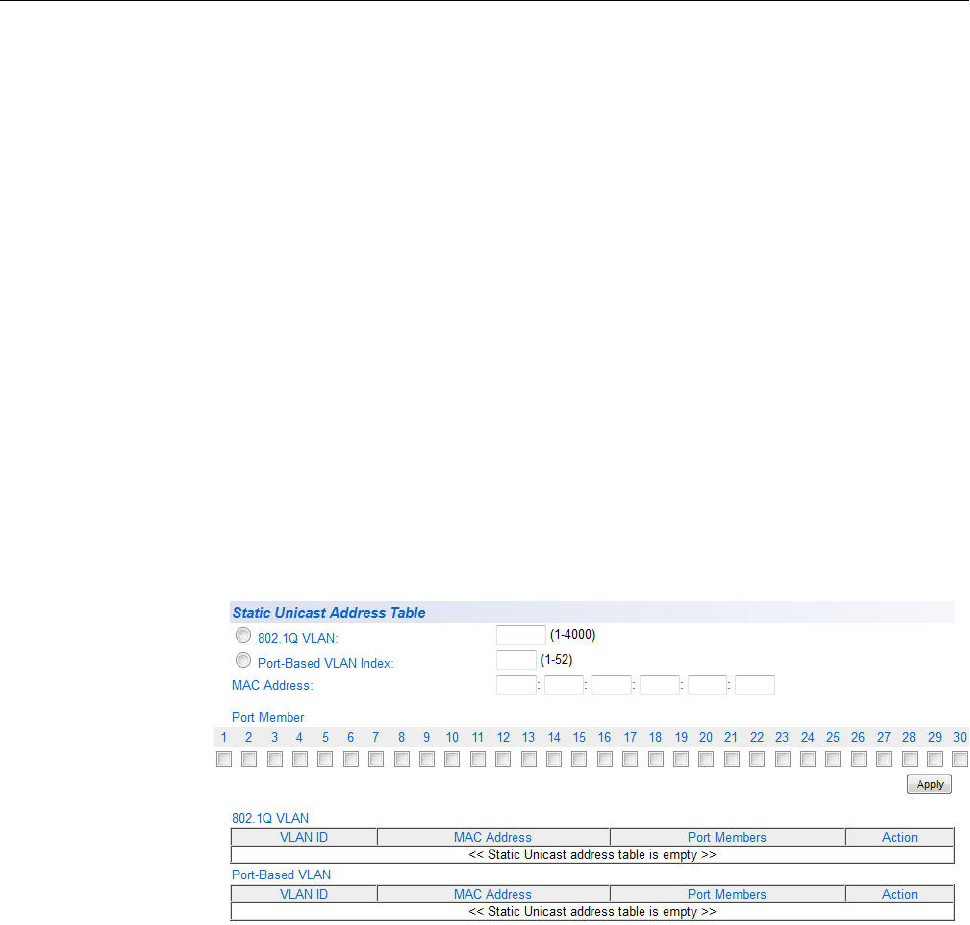Check port member 15 checkbox

pyautogui.click(x=579, y=759)
